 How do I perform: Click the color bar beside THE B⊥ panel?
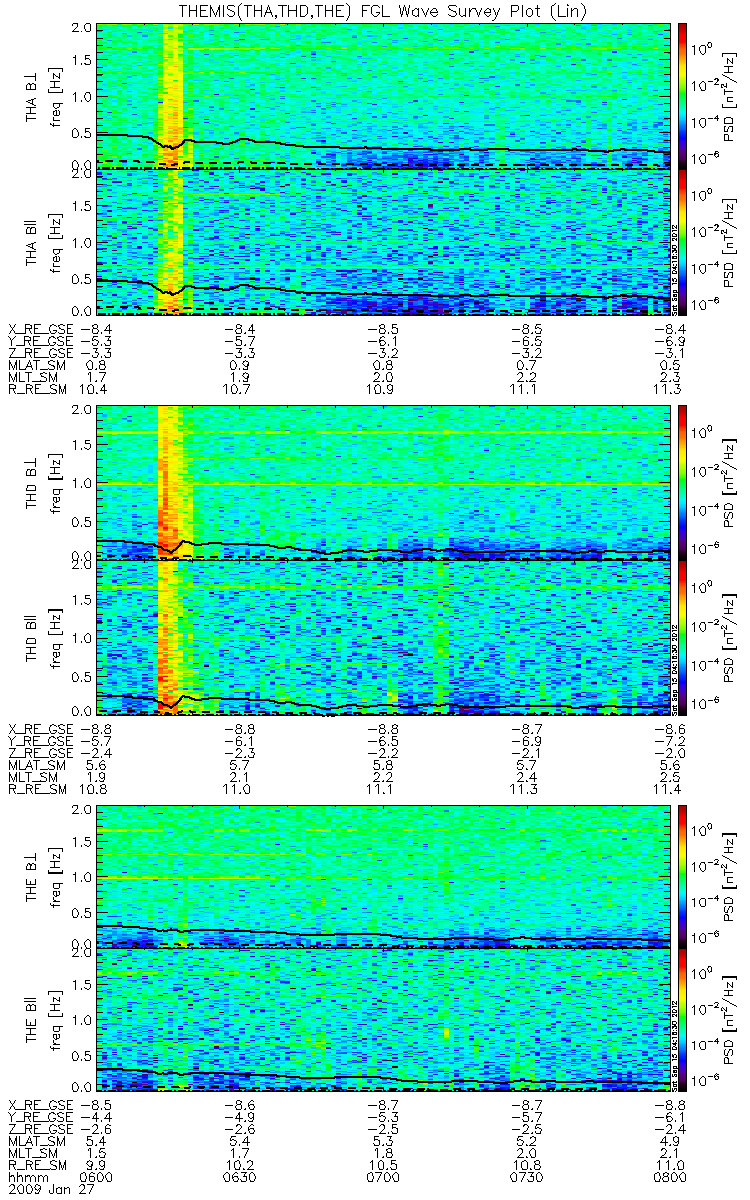tap(683, 876)
